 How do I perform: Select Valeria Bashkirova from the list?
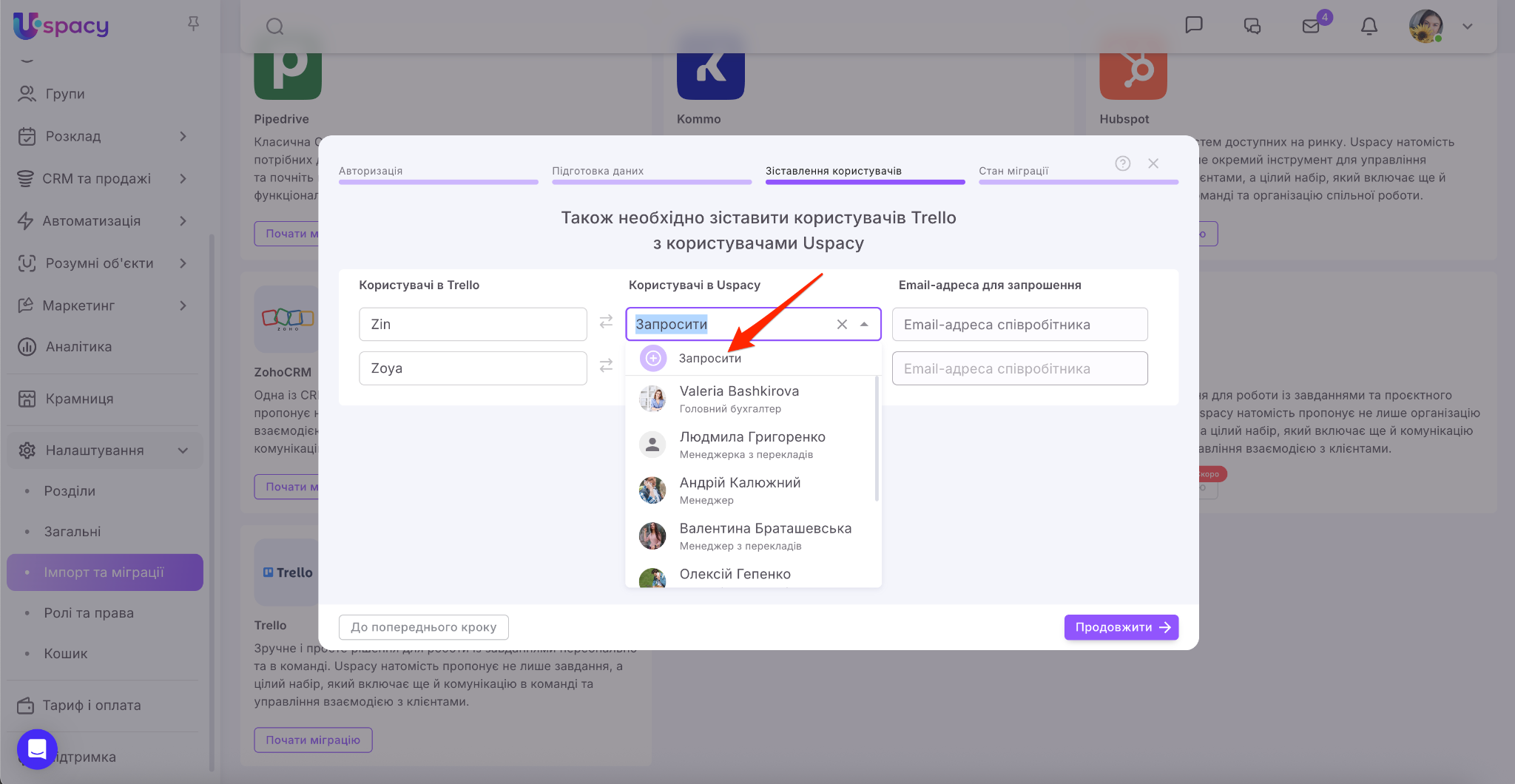(x=738, y=399)
